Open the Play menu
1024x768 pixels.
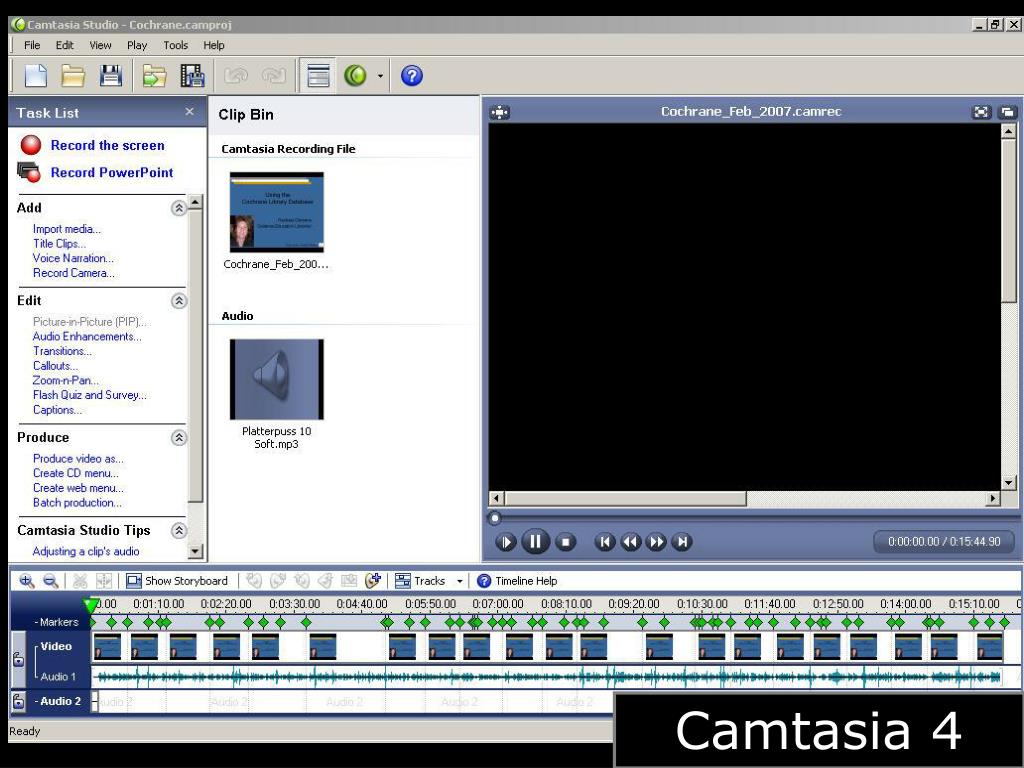[136, 45]
